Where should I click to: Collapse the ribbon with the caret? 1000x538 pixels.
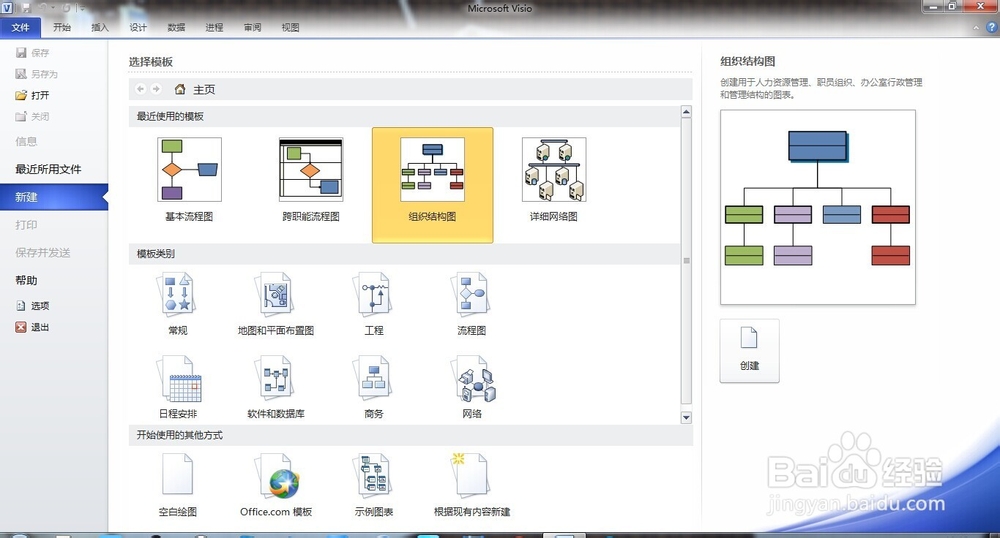tap(976, 27)
